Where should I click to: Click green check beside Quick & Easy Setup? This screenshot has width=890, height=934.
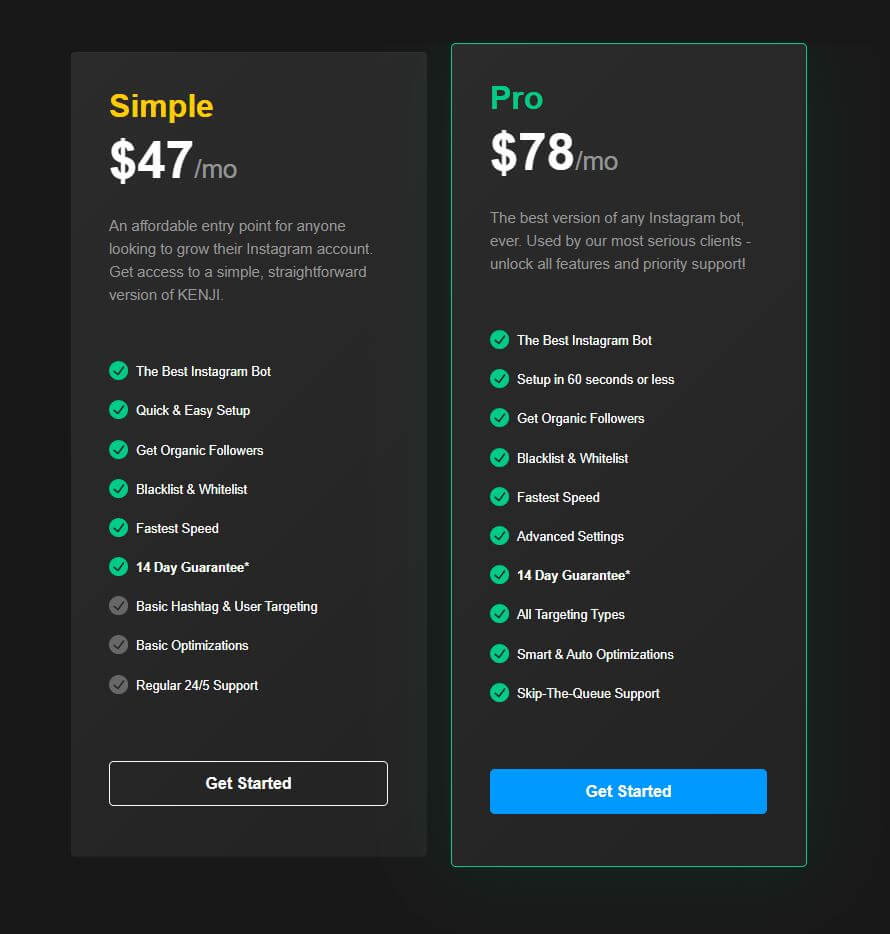click(119, 410)
